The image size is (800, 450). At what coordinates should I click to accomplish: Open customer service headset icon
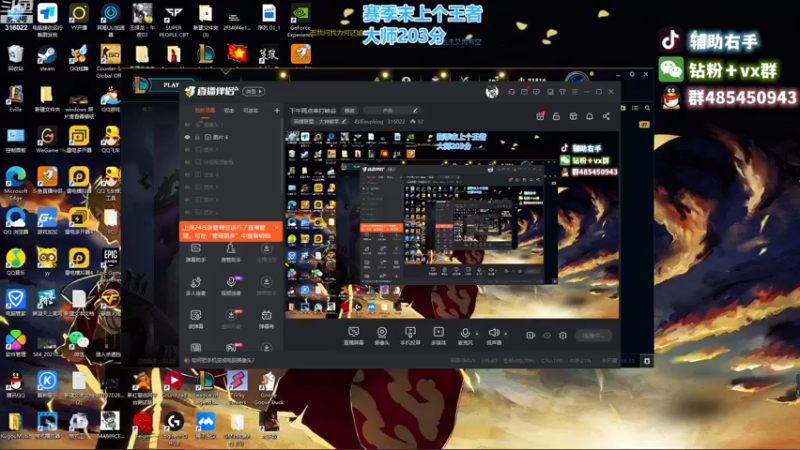point(511,92)
